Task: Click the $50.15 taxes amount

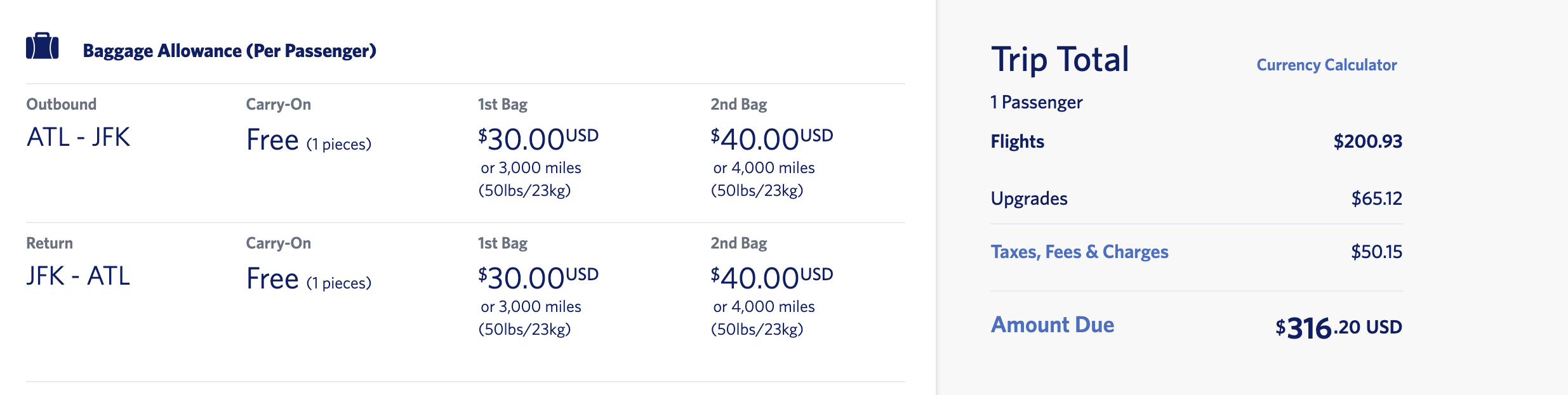Action: pos(1376,252)
